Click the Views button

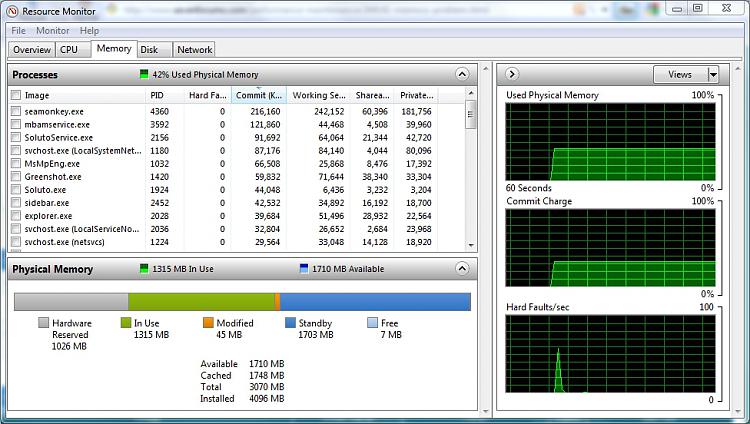pyautogui.click(x=680, y=75)
